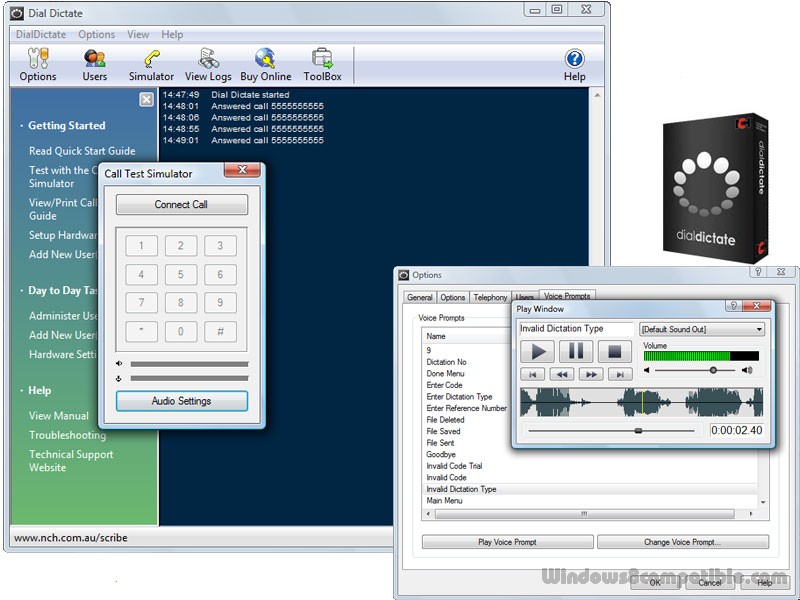Viewport: 800px width, 600px height.
Task: Select 'Main Menu' voice prompt row
Action: (591, 501)
